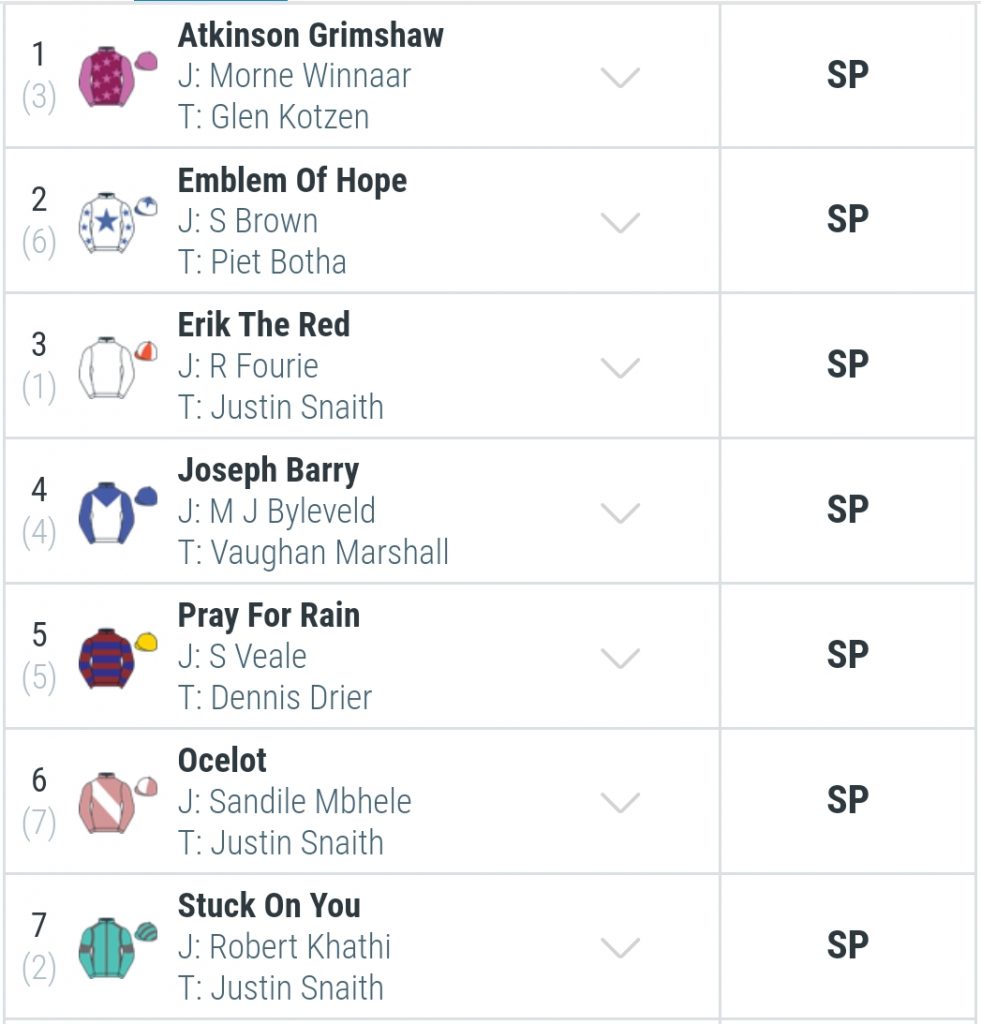The height and width of the screenshot is (1024, 981).
Task: Click Atkinson Grimshaw's magenta star silks icon
Action: click(118, 76)
